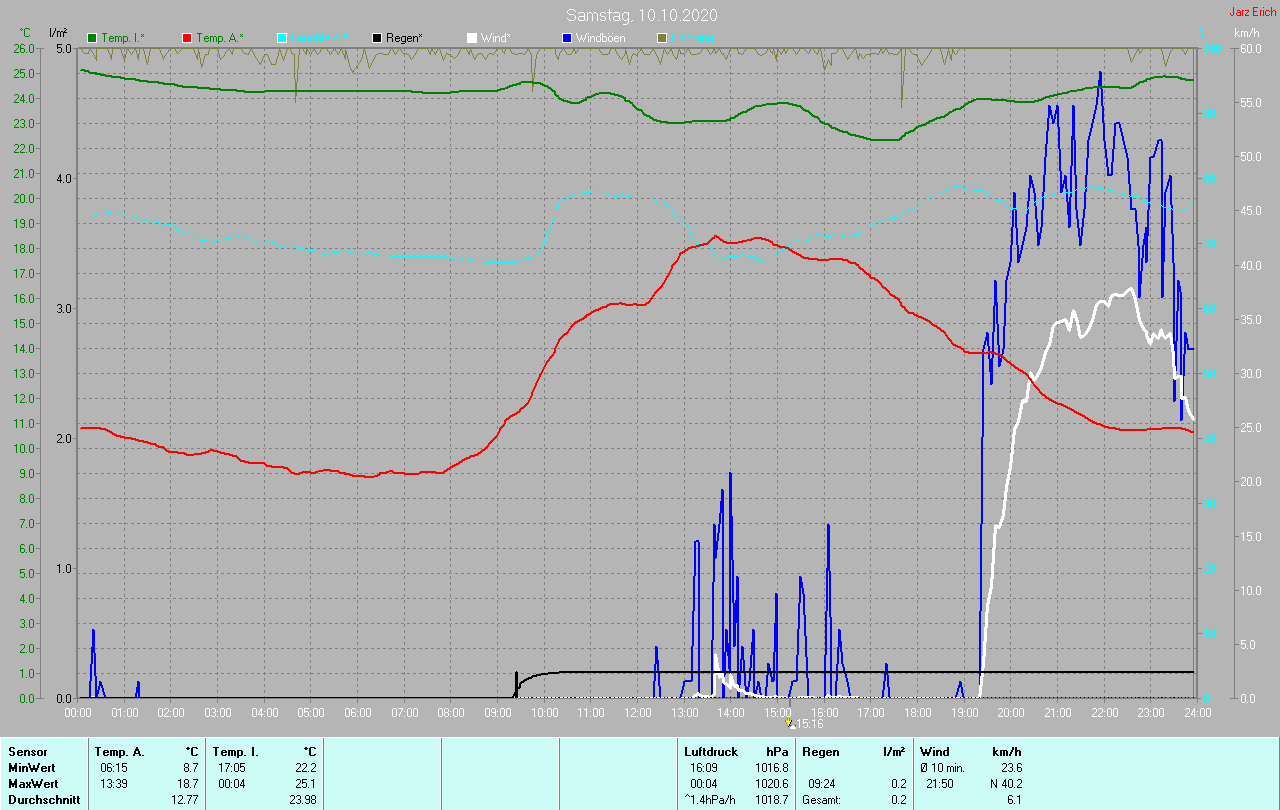Click the average wind value "6.1"
Viewport: 1280px width, 810px height.
pos(1014,800)
